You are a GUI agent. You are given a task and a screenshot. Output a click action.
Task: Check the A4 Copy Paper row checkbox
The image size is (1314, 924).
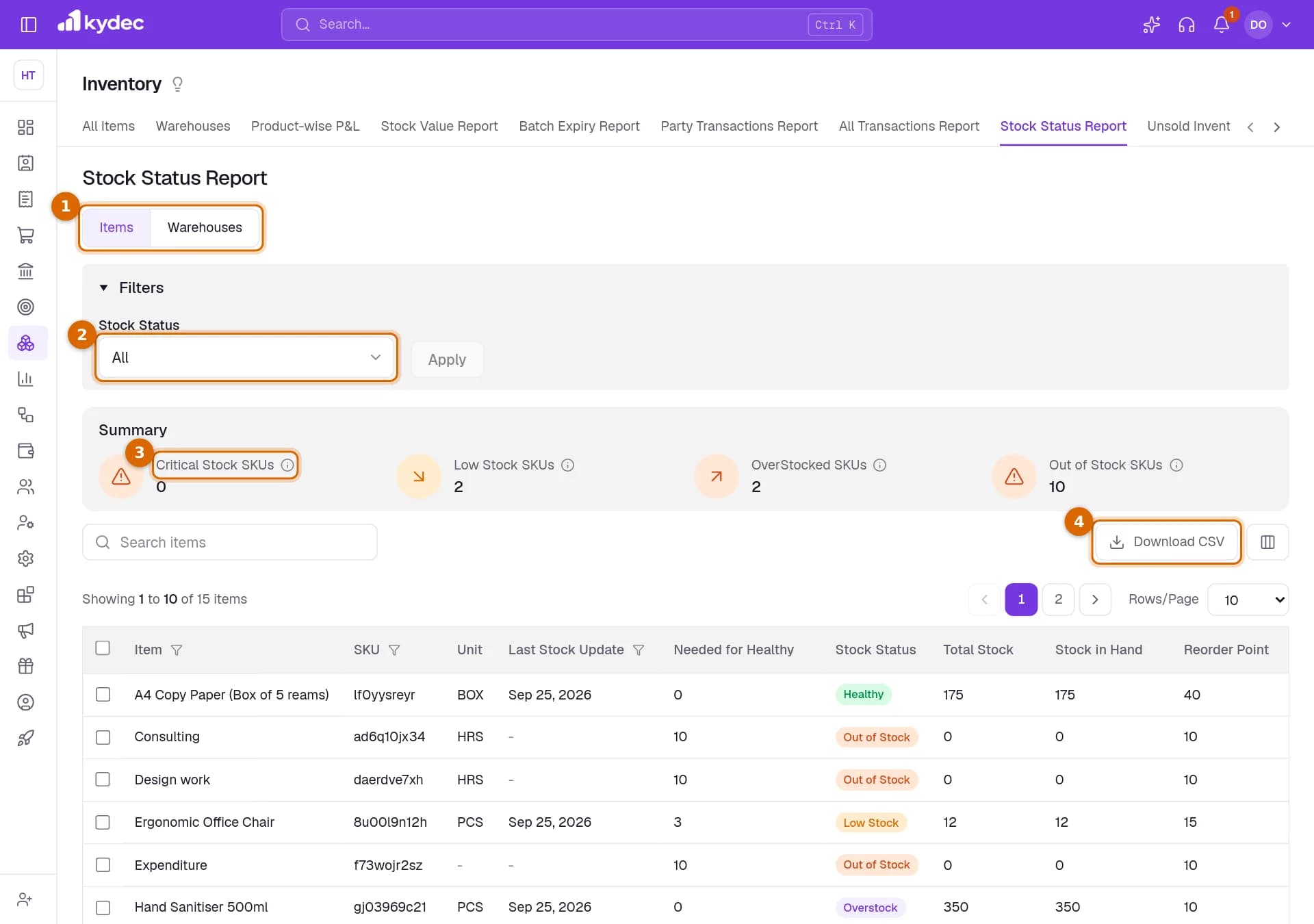[x=103, y=695]
